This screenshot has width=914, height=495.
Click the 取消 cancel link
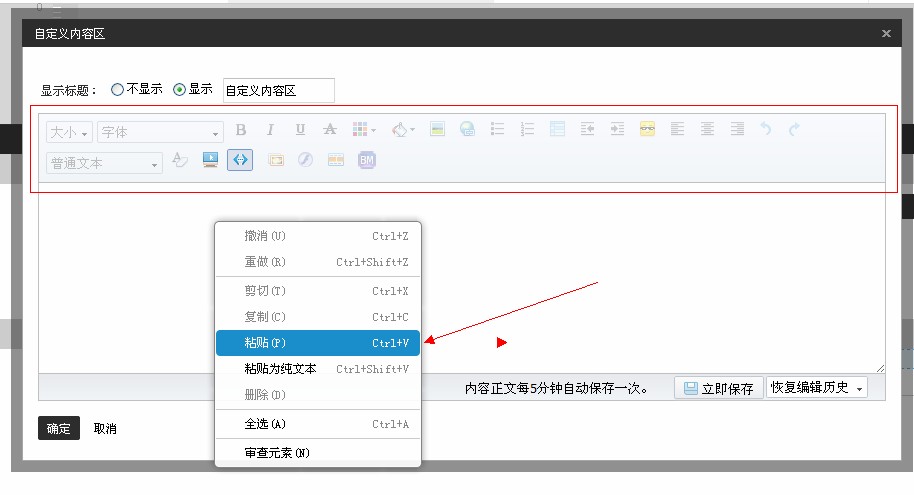coord(105,429)
